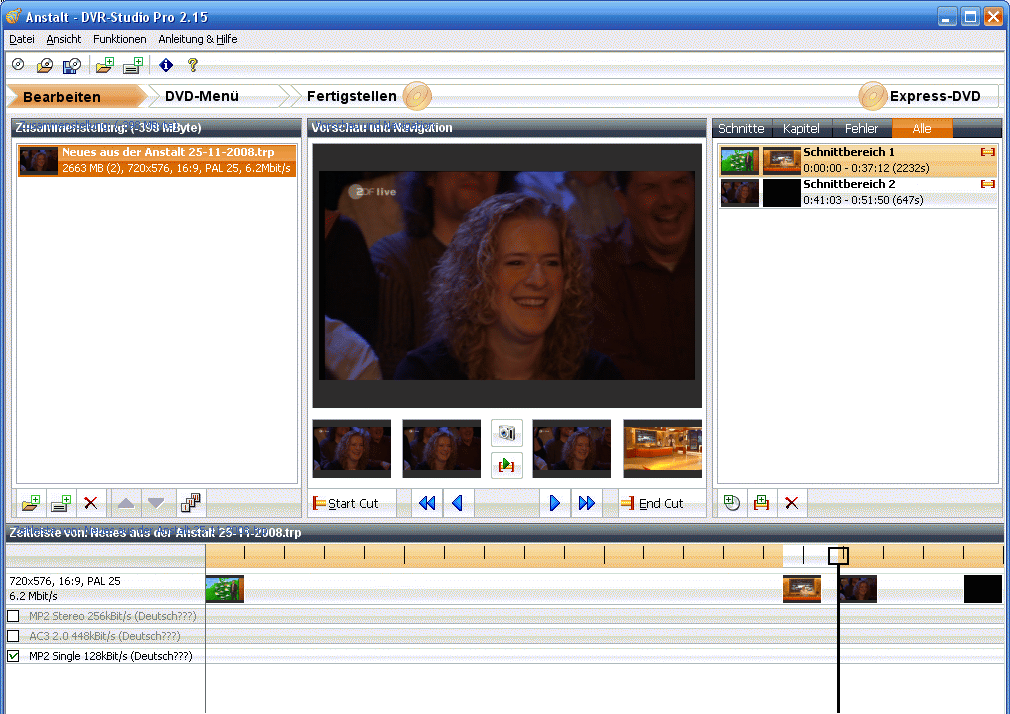This screenshot has height=714, width=1010.
Task: Open the Funktionen menu
Action: (x=119, y=39)
